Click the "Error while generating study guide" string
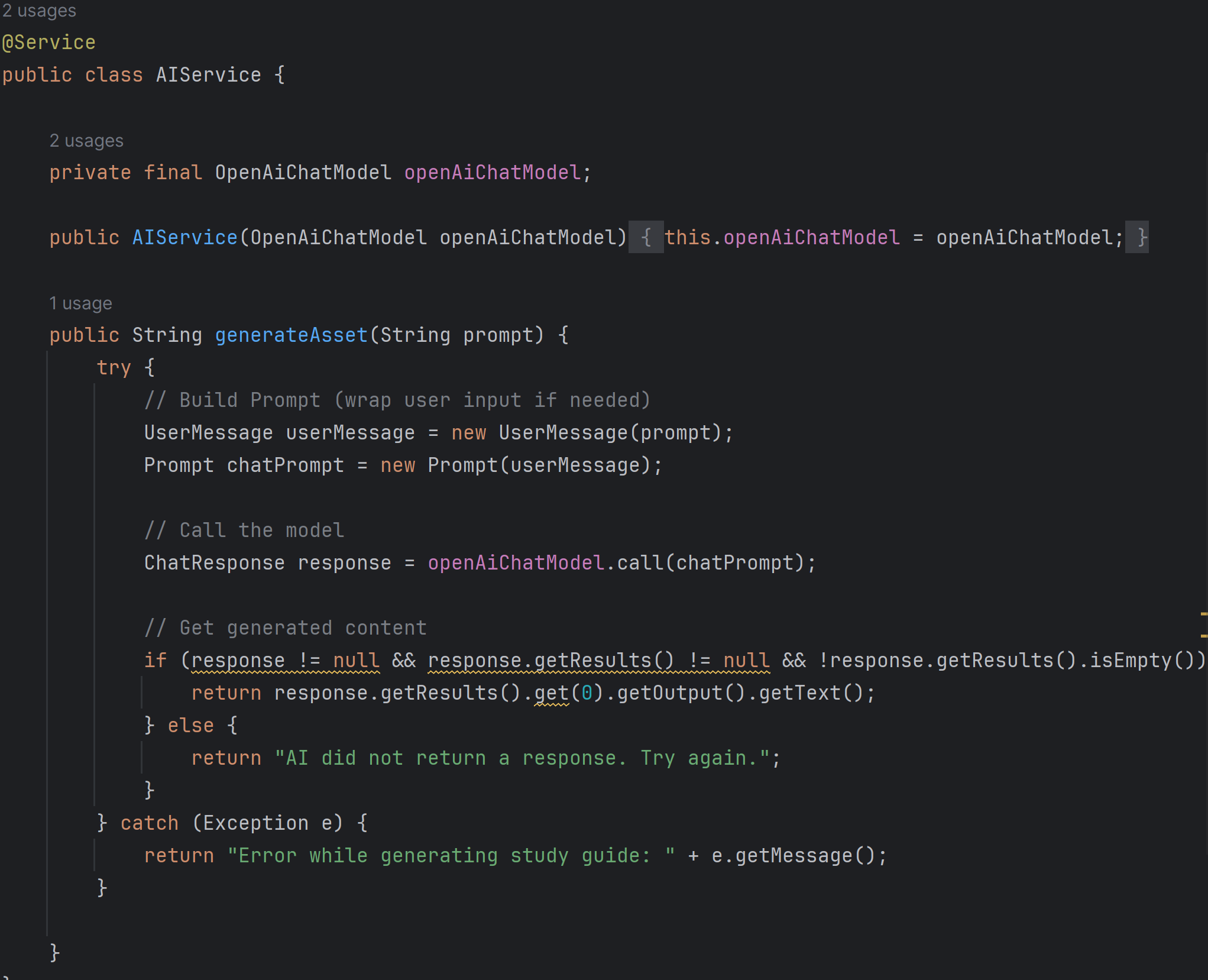 coord(451,856)
